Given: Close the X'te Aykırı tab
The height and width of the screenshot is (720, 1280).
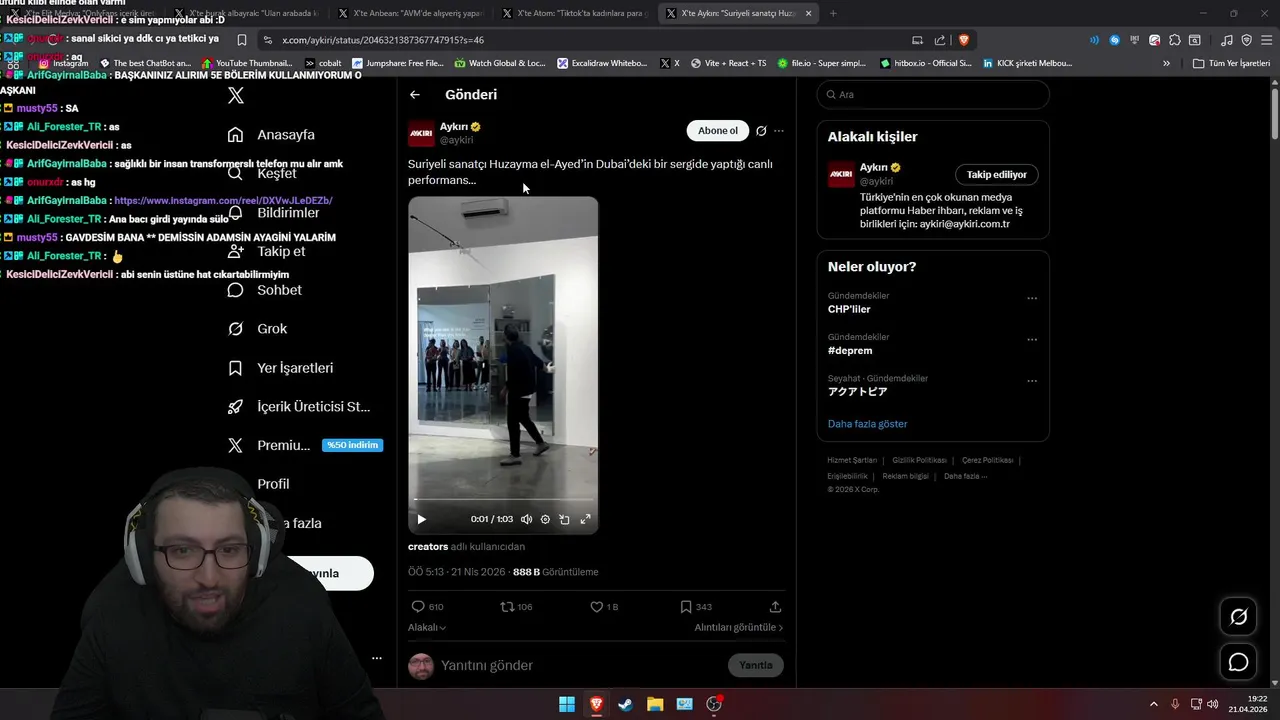Looking at the screenshot, I should pyautogui.click(x=808, y=13).
